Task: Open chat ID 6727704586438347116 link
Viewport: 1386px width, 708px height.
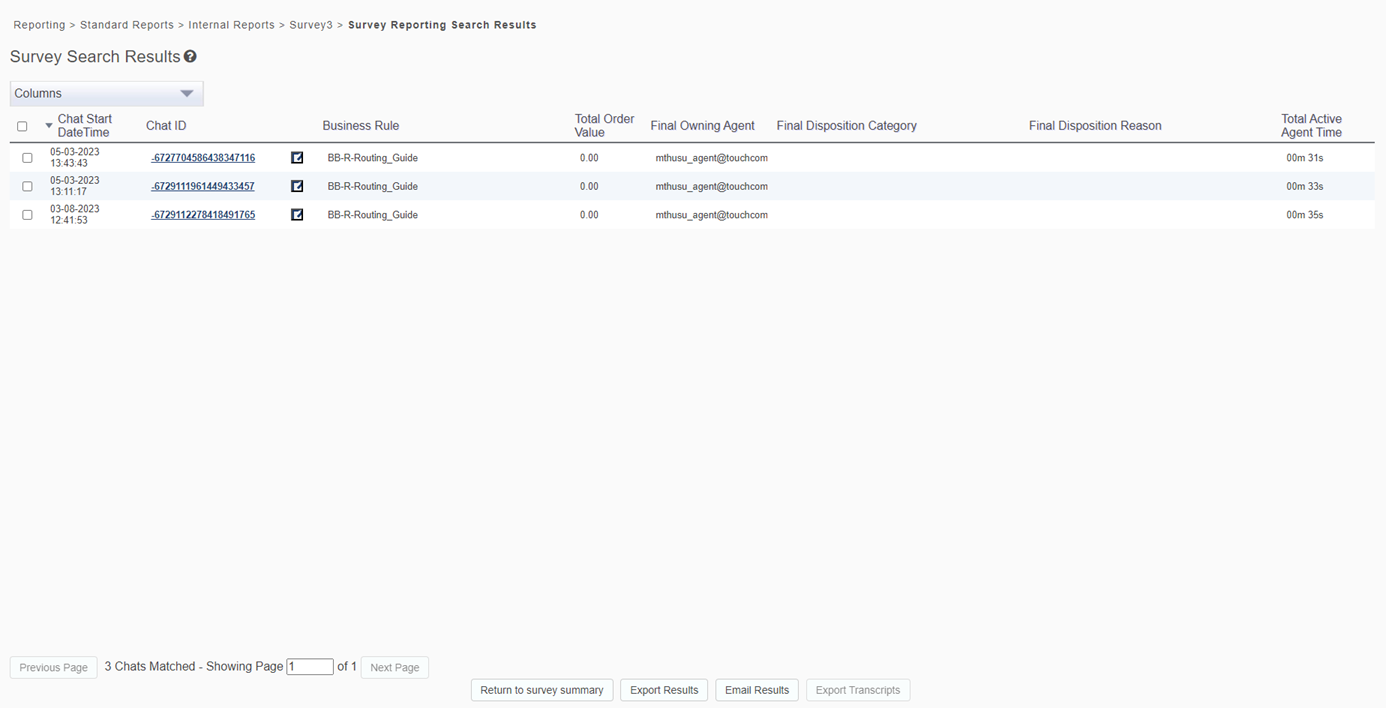Action: [x=203, y=158]
